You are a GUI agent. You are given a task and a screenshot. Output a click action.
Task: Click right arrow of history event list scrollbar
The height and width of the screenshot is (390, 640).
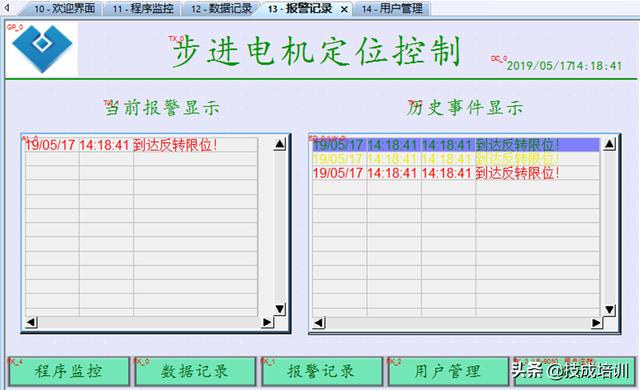(x=596, y=323)
